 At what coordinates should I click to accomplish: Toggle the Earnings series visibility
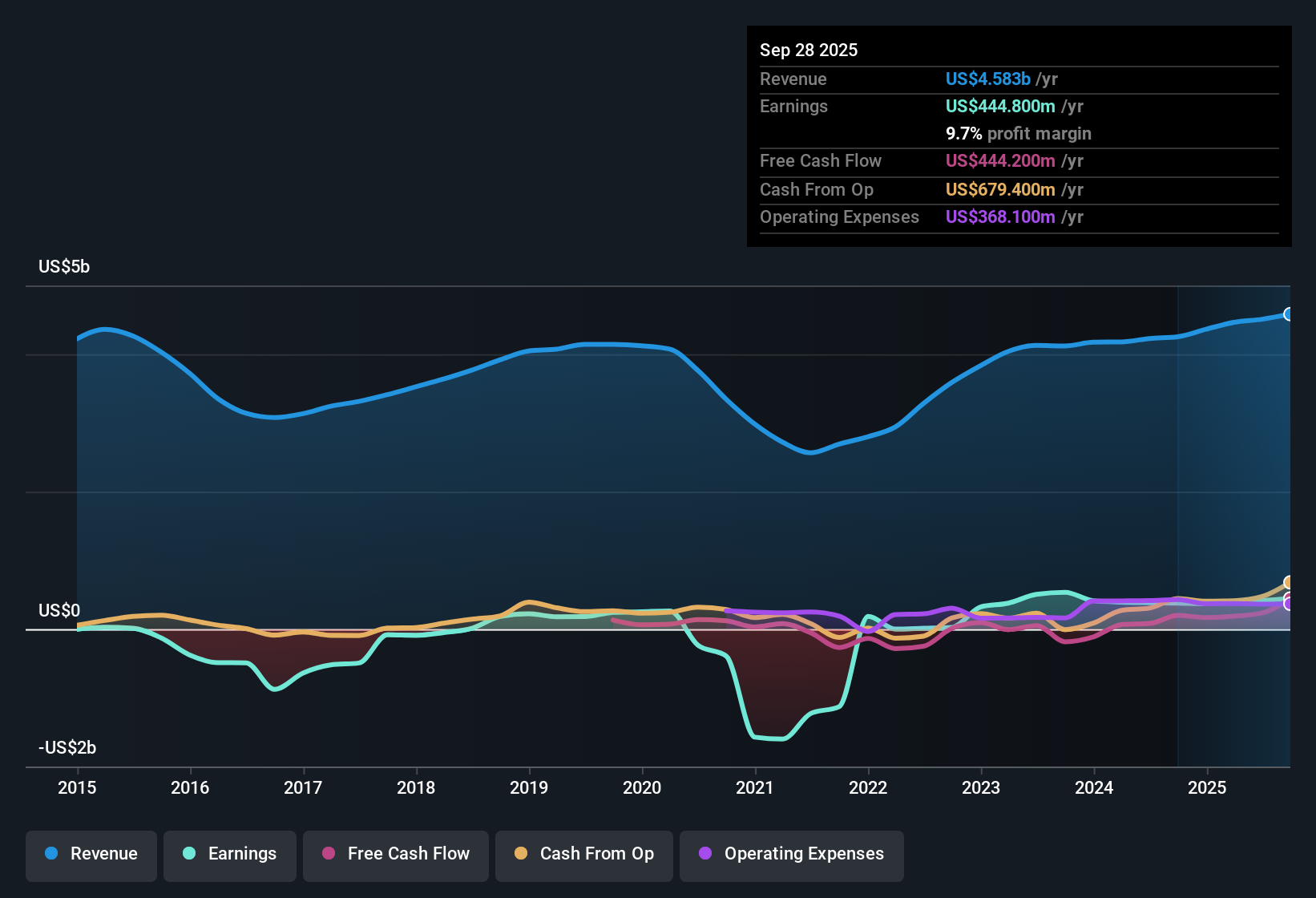[x=230, y=854]
